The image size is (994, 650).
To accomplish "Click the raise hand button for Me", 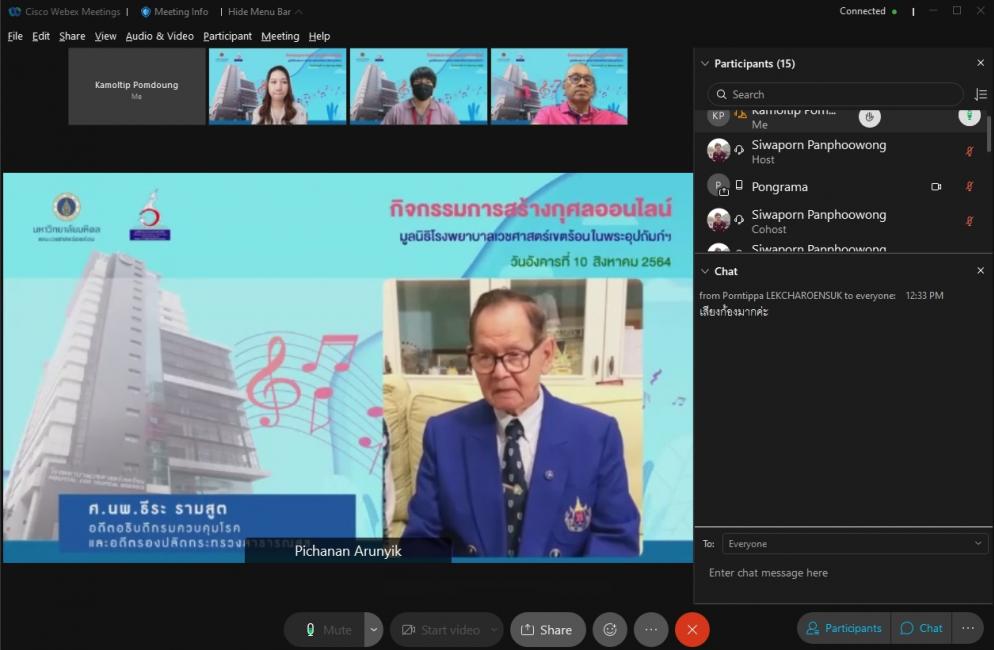I will (x=869, y=117).
